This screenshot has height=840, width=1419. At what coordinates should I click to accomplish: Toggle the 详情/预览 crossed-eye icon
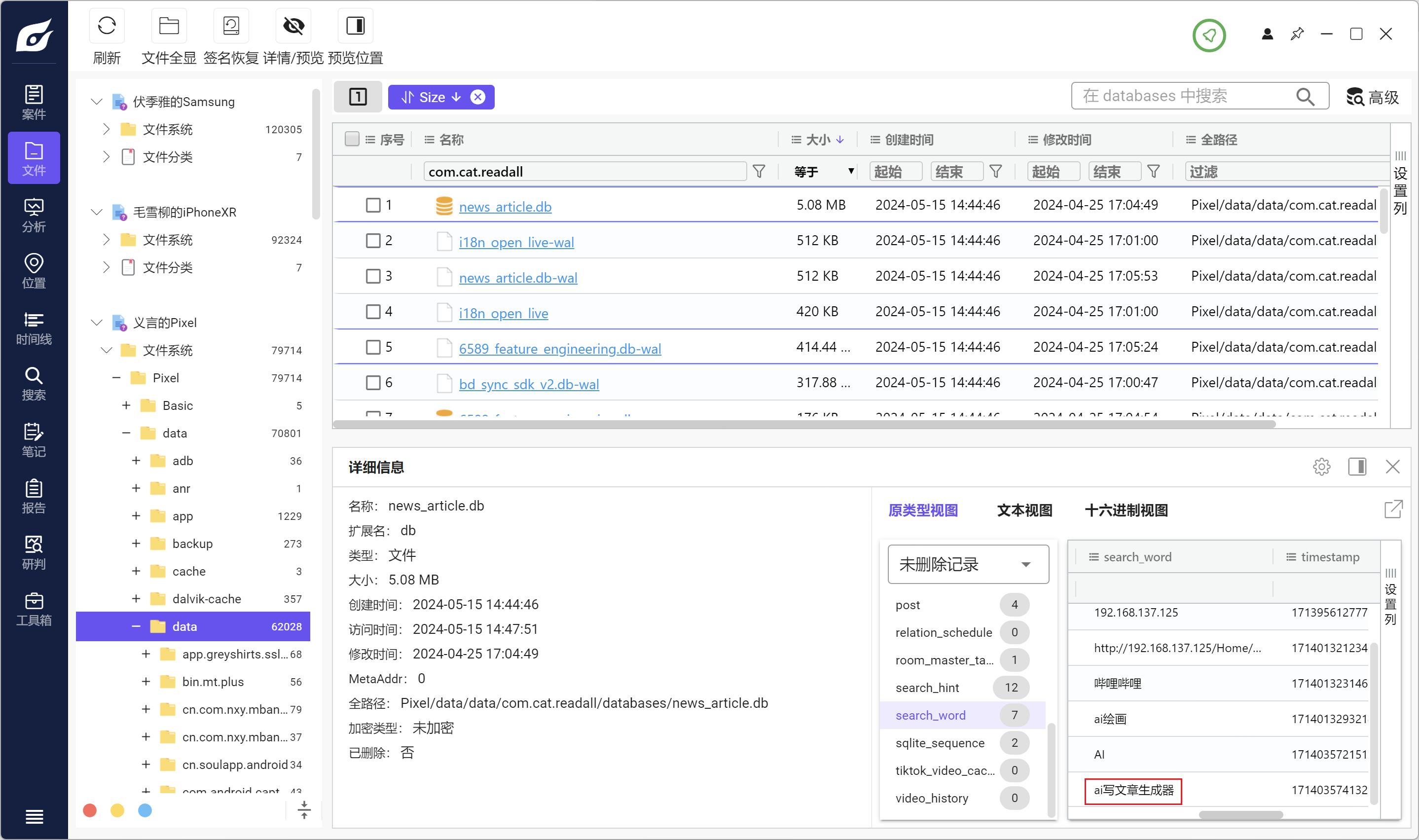tap(293, 26)
